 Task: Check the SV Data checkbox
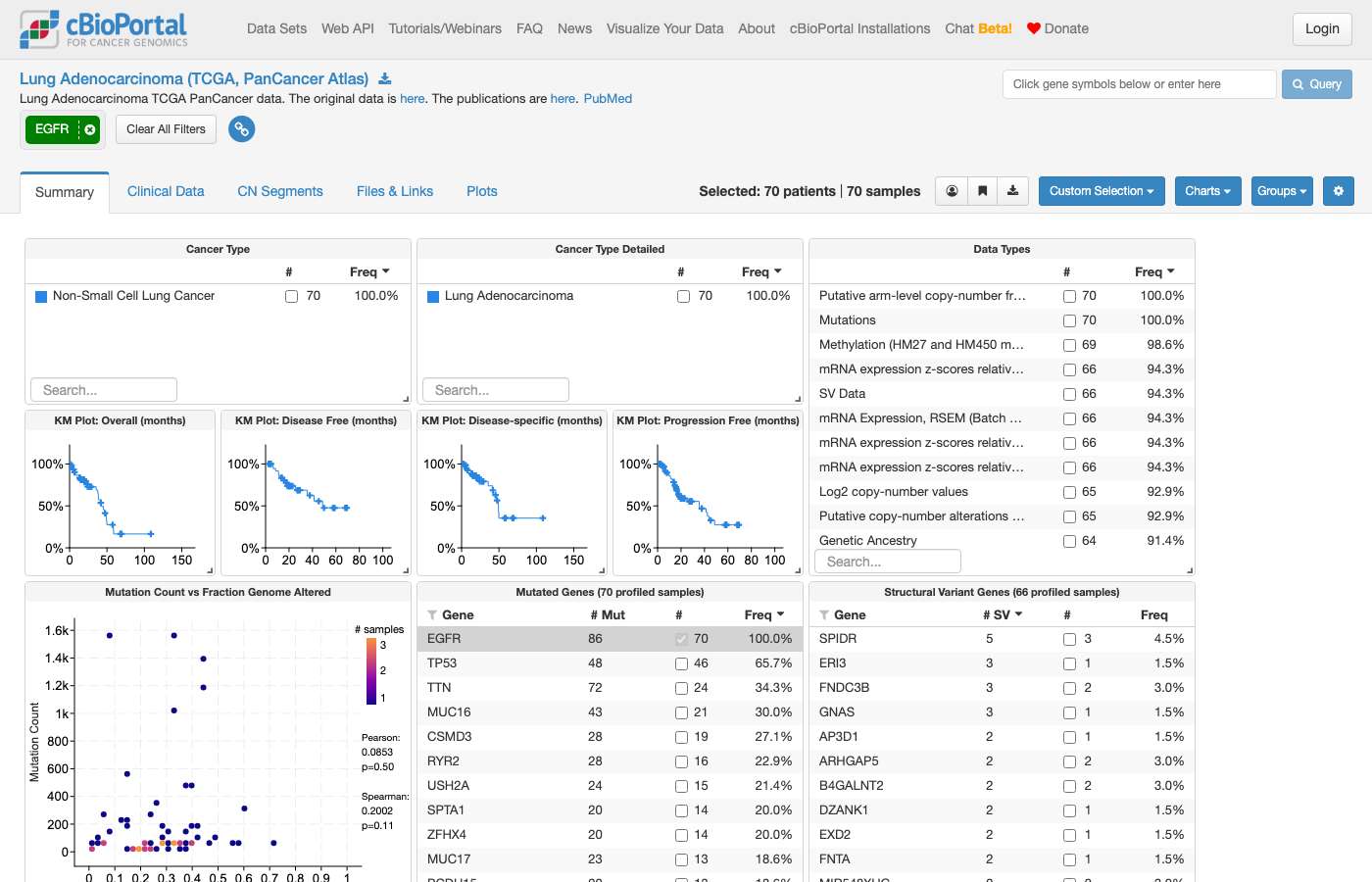coord(1069,394)
